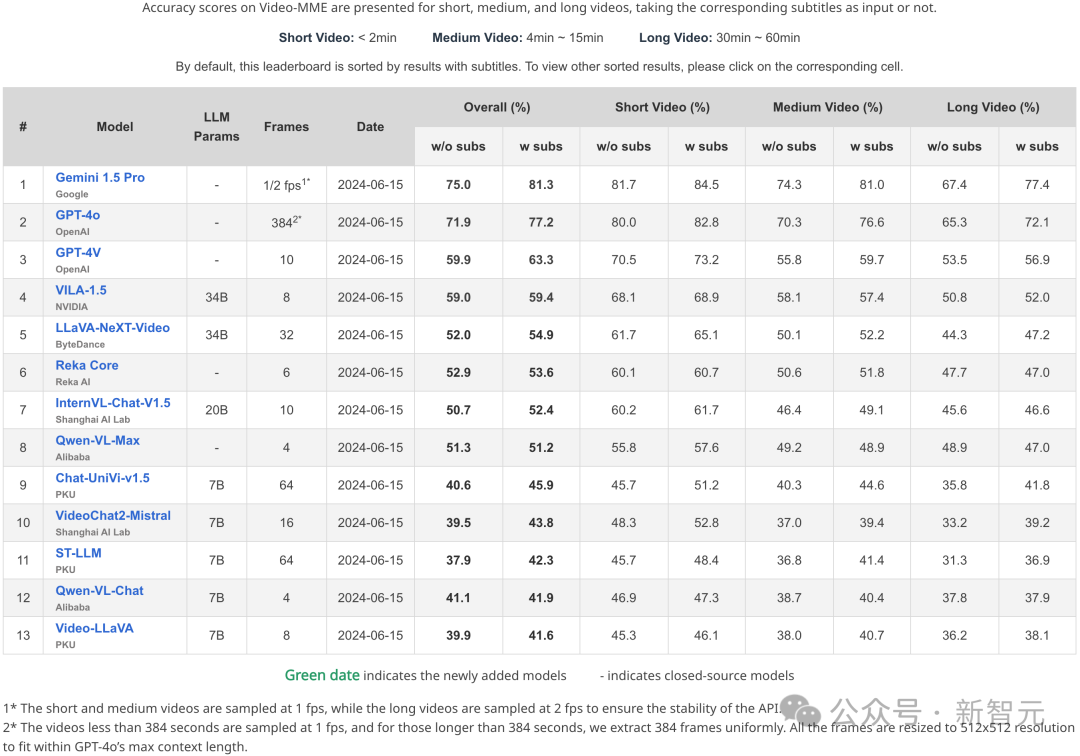Select InternVL-Chat-V1.5 params value 20B
1080x756 pixels.
[216, 410]
